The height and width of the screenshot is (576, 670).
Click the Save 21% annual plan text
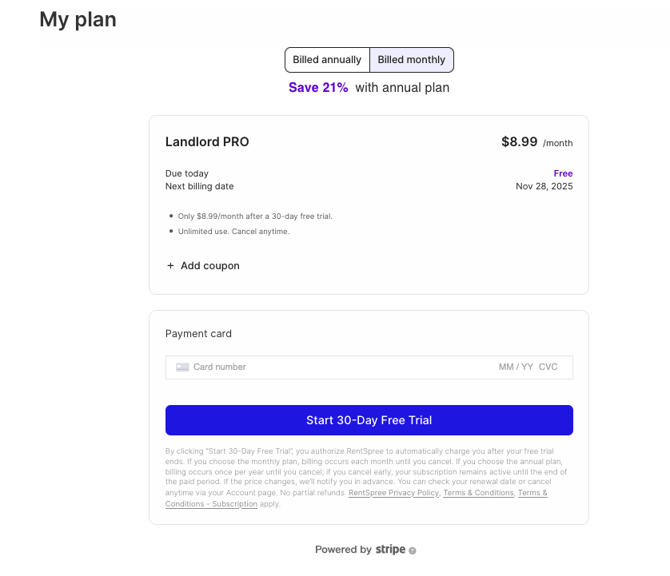[318, 88]
